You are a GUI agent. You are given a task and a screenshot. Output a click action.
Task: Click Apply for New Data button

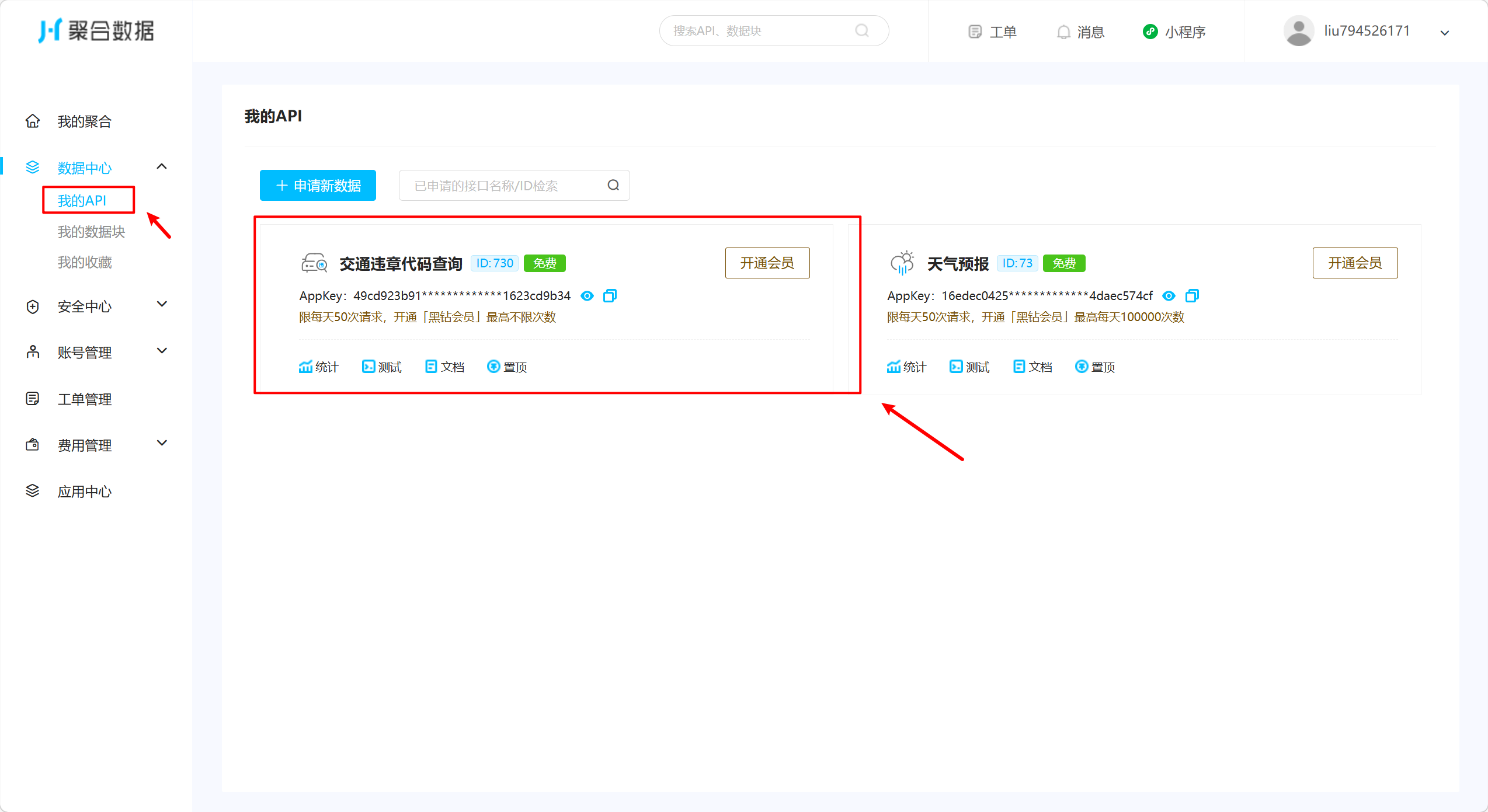(x=318, y=186)
